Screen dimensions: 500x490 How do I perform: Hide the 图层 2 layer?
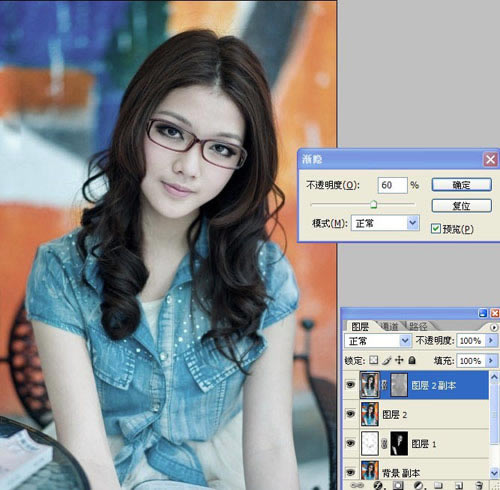click(350, 414)
